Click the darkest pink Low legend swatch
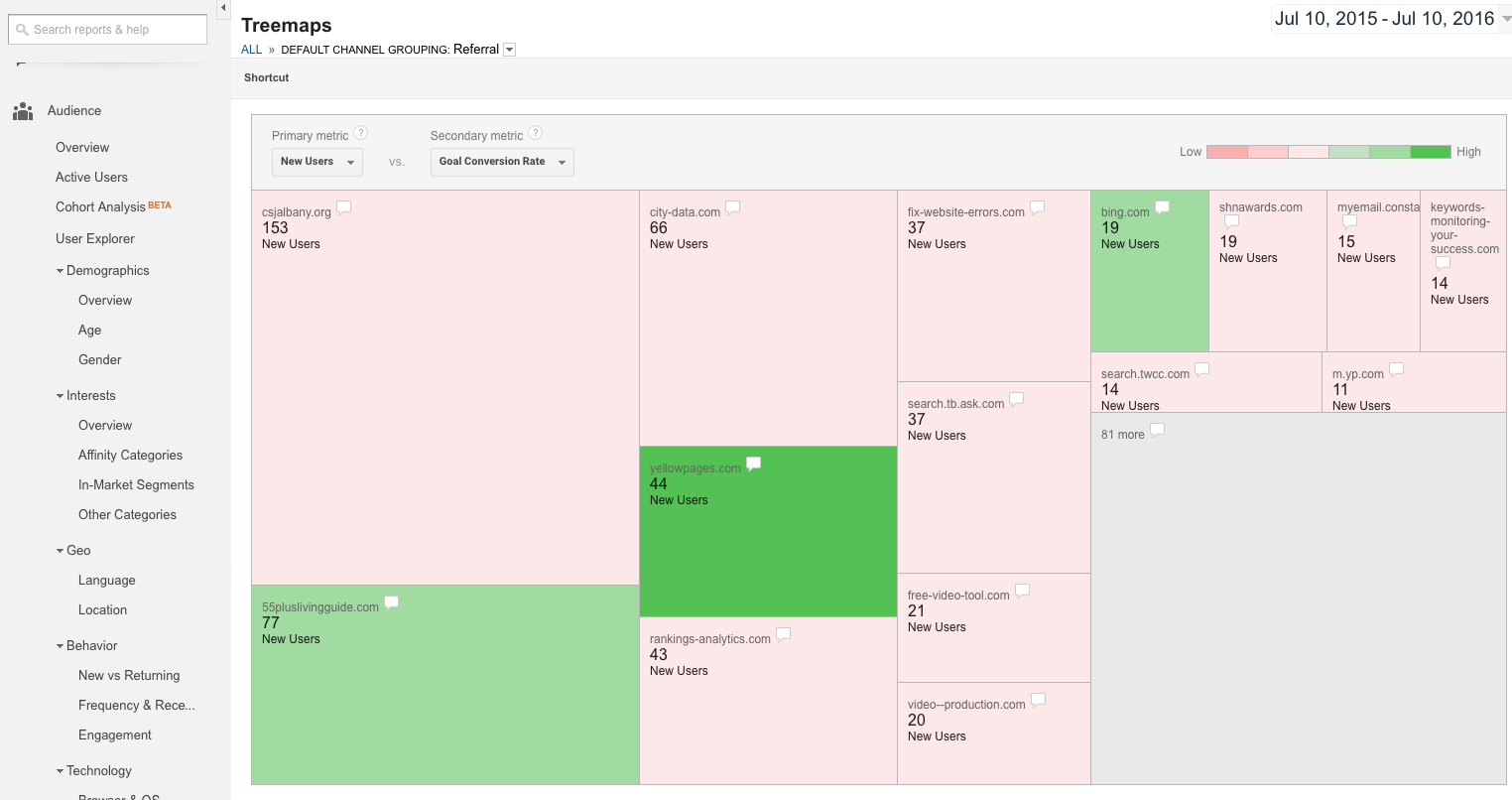Screen dimensions: 1512x800 coord(1227,152)
